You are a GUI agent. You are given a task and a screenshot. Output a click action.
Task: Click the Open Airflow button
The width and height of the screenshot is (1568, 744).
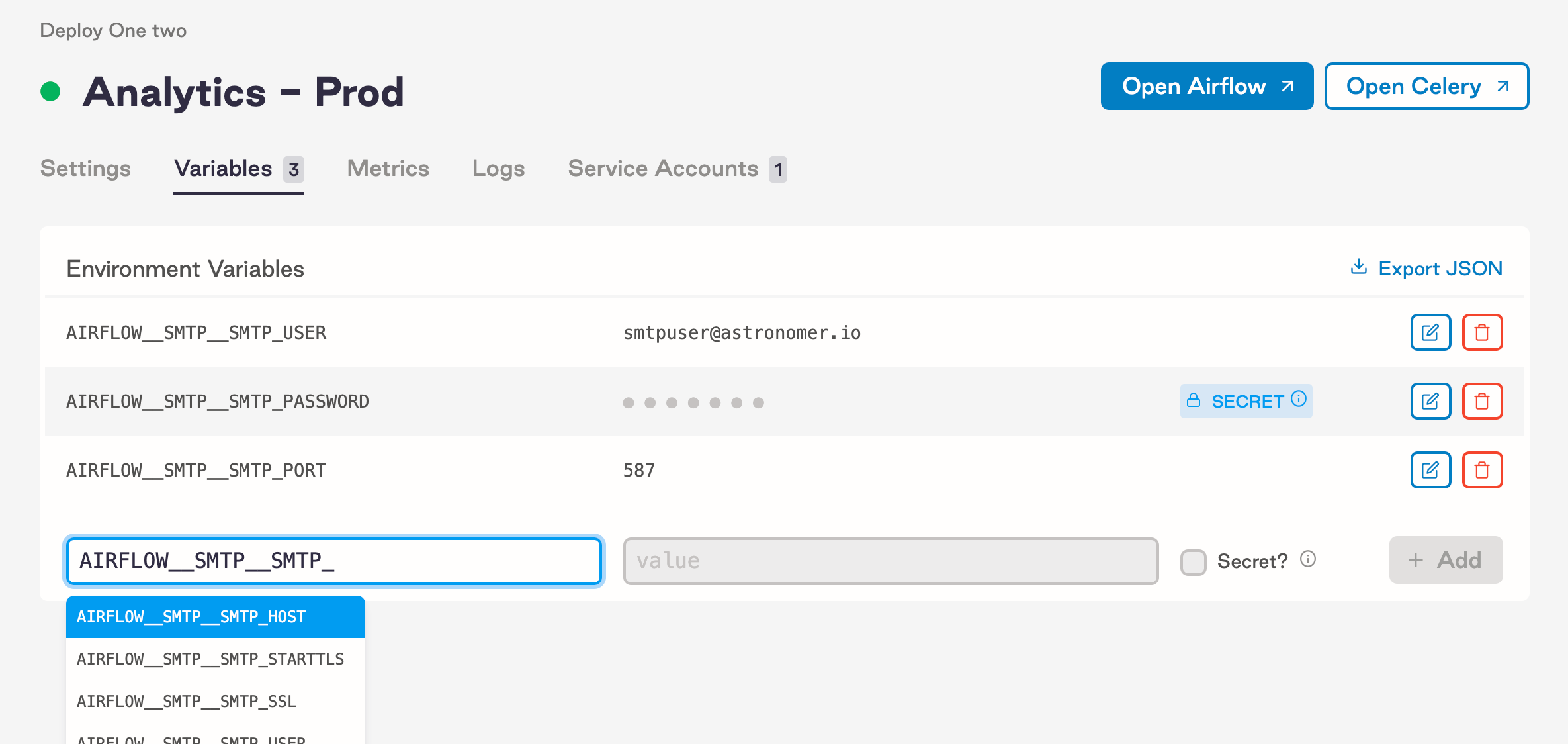(1206, 85)
